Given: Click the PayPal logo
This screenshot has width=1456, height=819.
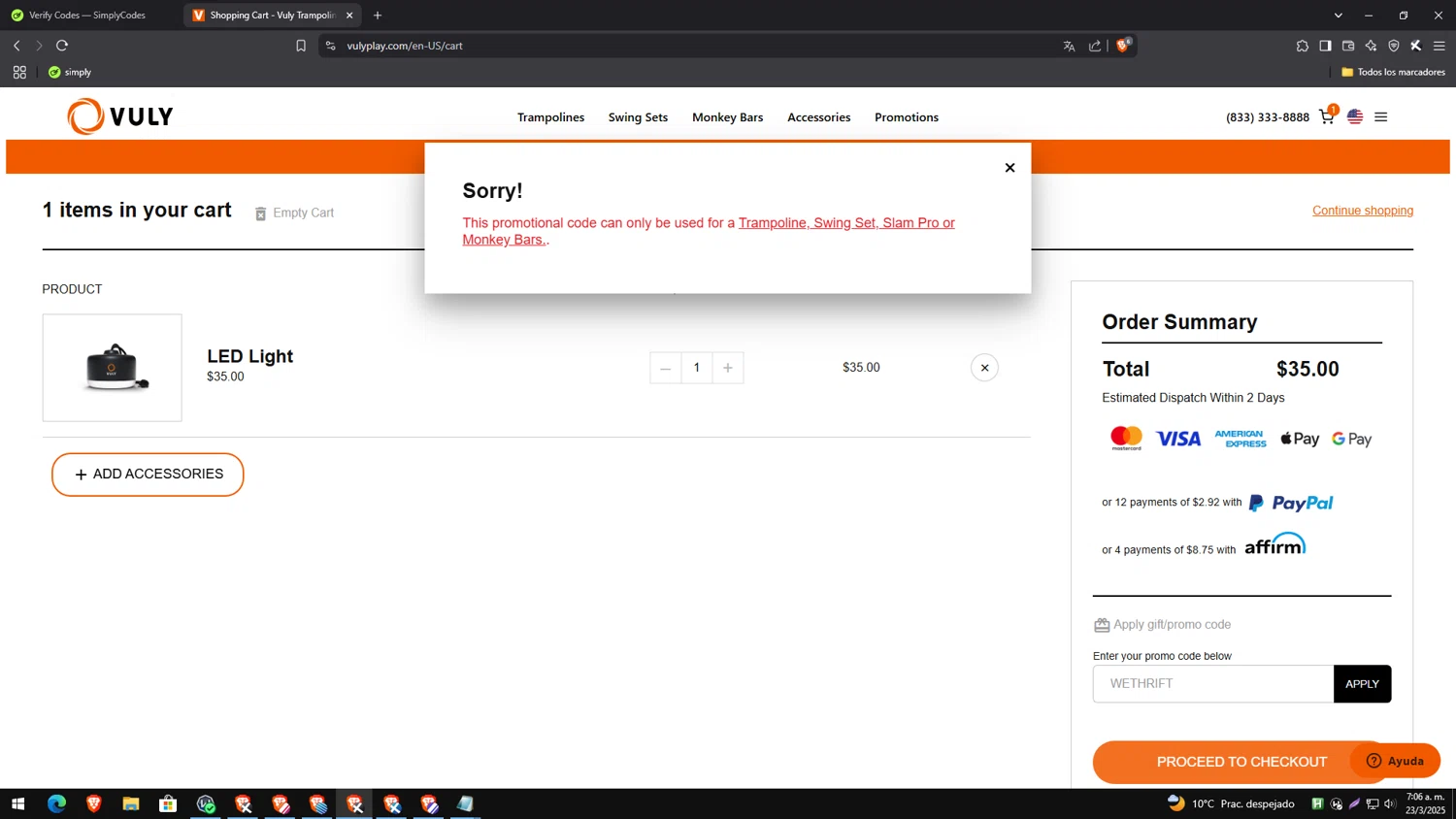Looking at the screenshot, I should pos(1291,503).
